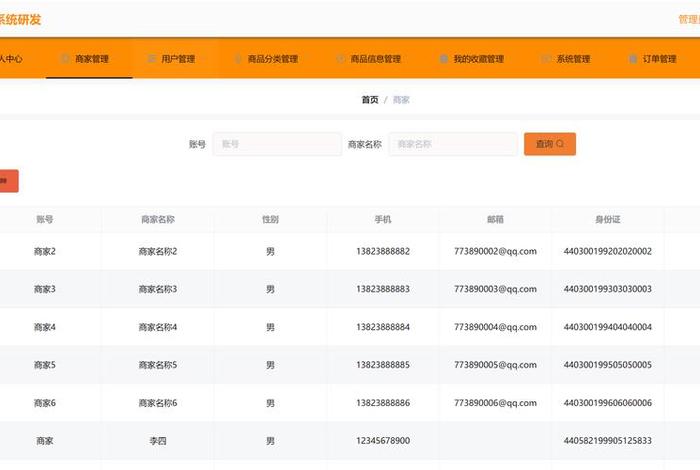This screenshot has width=700, height=470.
Task: Click phone number 13823888883
Action: 383,289
